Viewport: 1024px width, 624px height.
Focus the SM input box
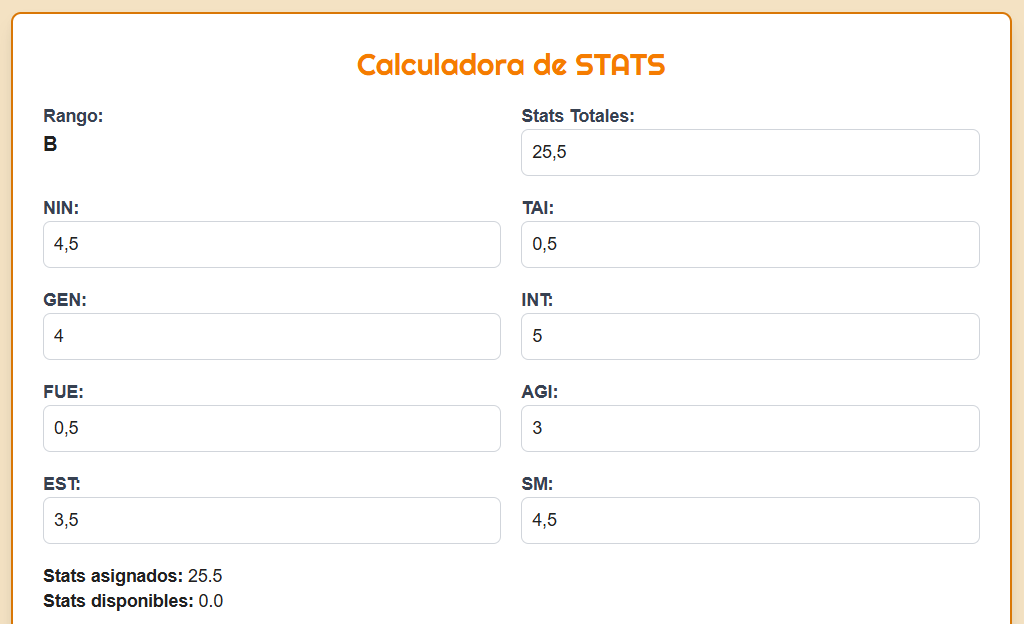pos(750,520)
